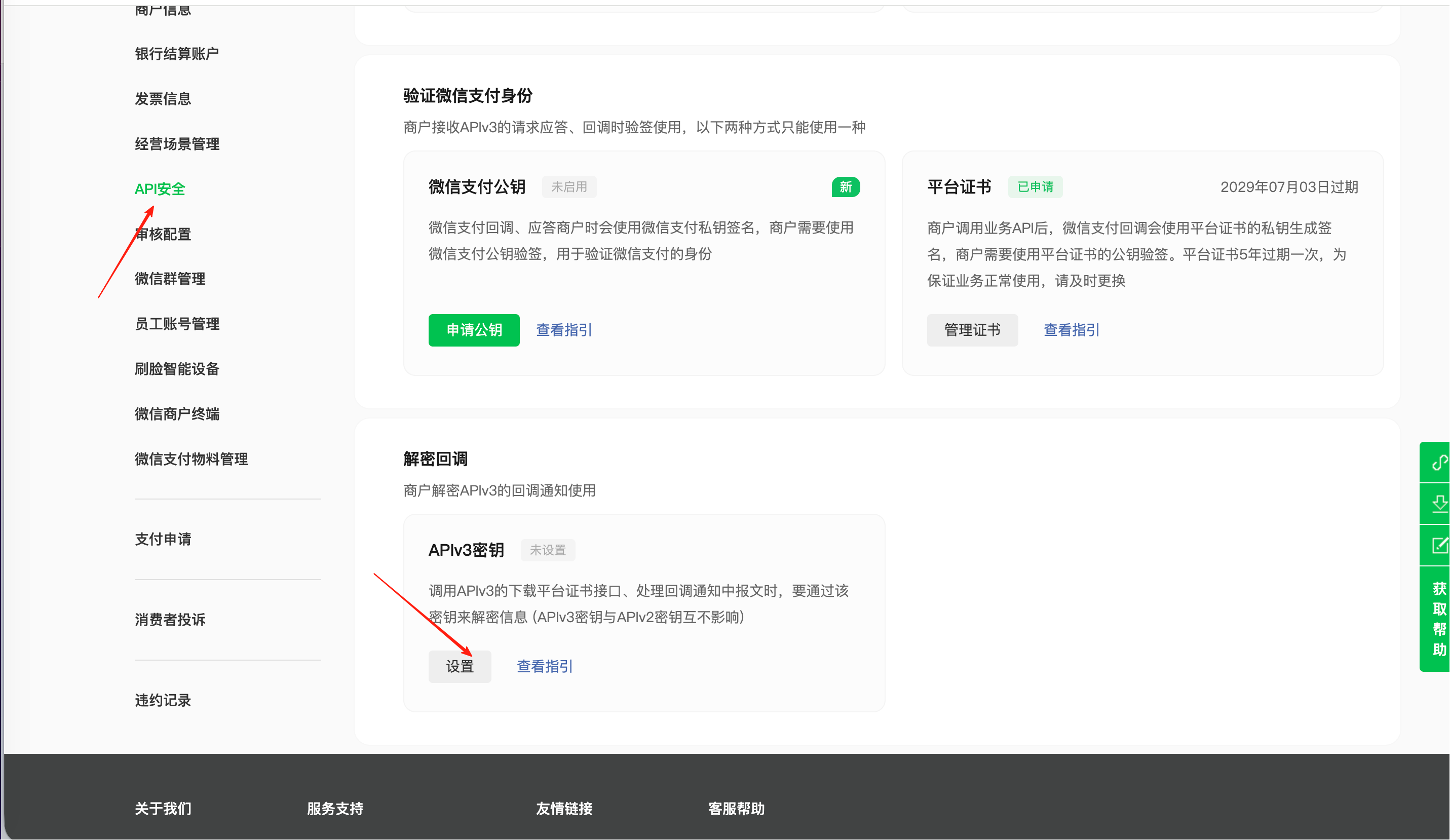Click the 商户解密APIv3的回调通知使用 description
This screenshot has width=1450, height=840.
click(500, 491)
